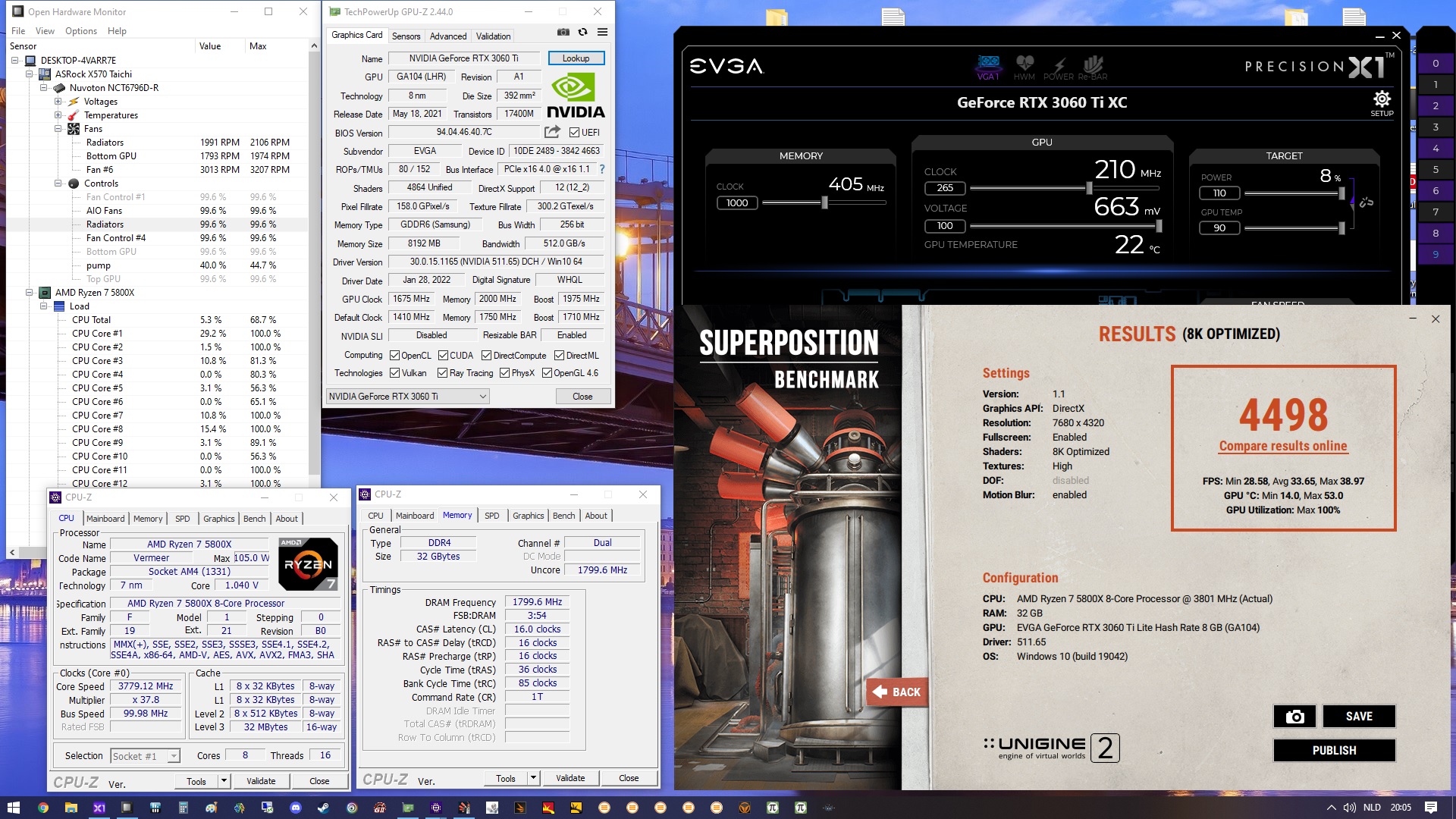Image resolution: width=1456 pixels, height=819 pixels.
Task: Expand the Temperatures node
Action: pyautogui.click(x=58, y=115)
